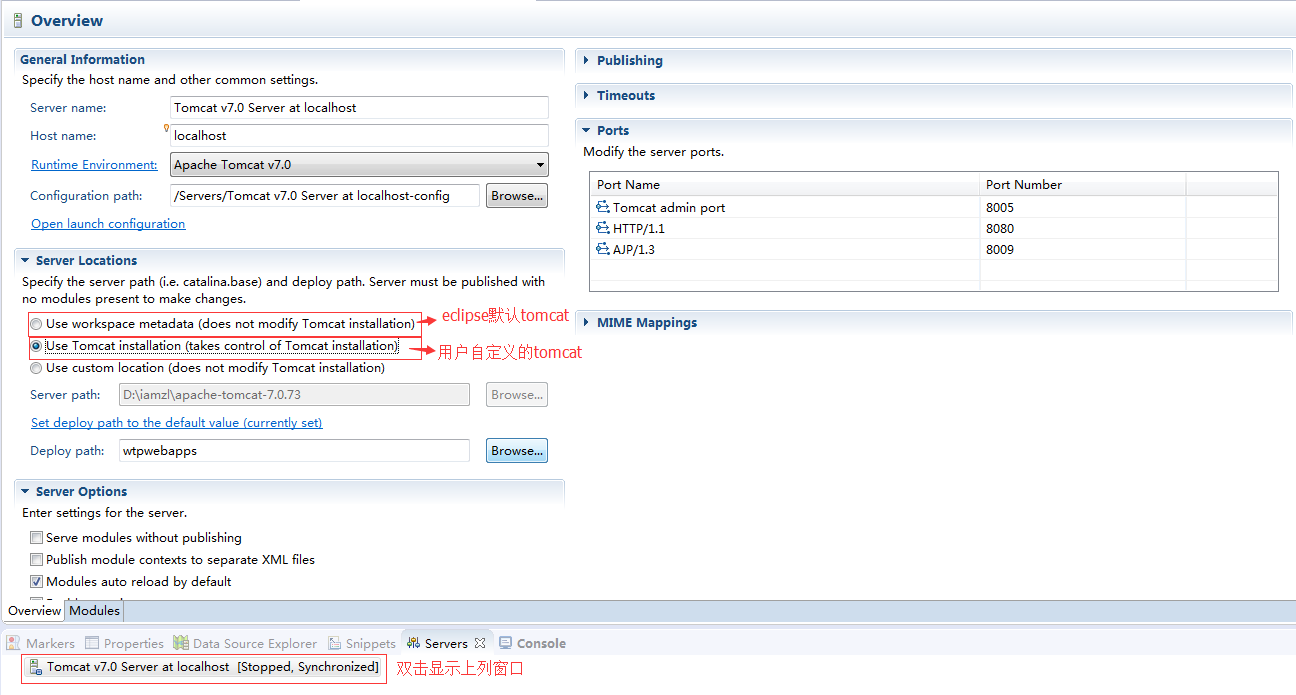Expand the MIME Mappings section

point(587,323)
